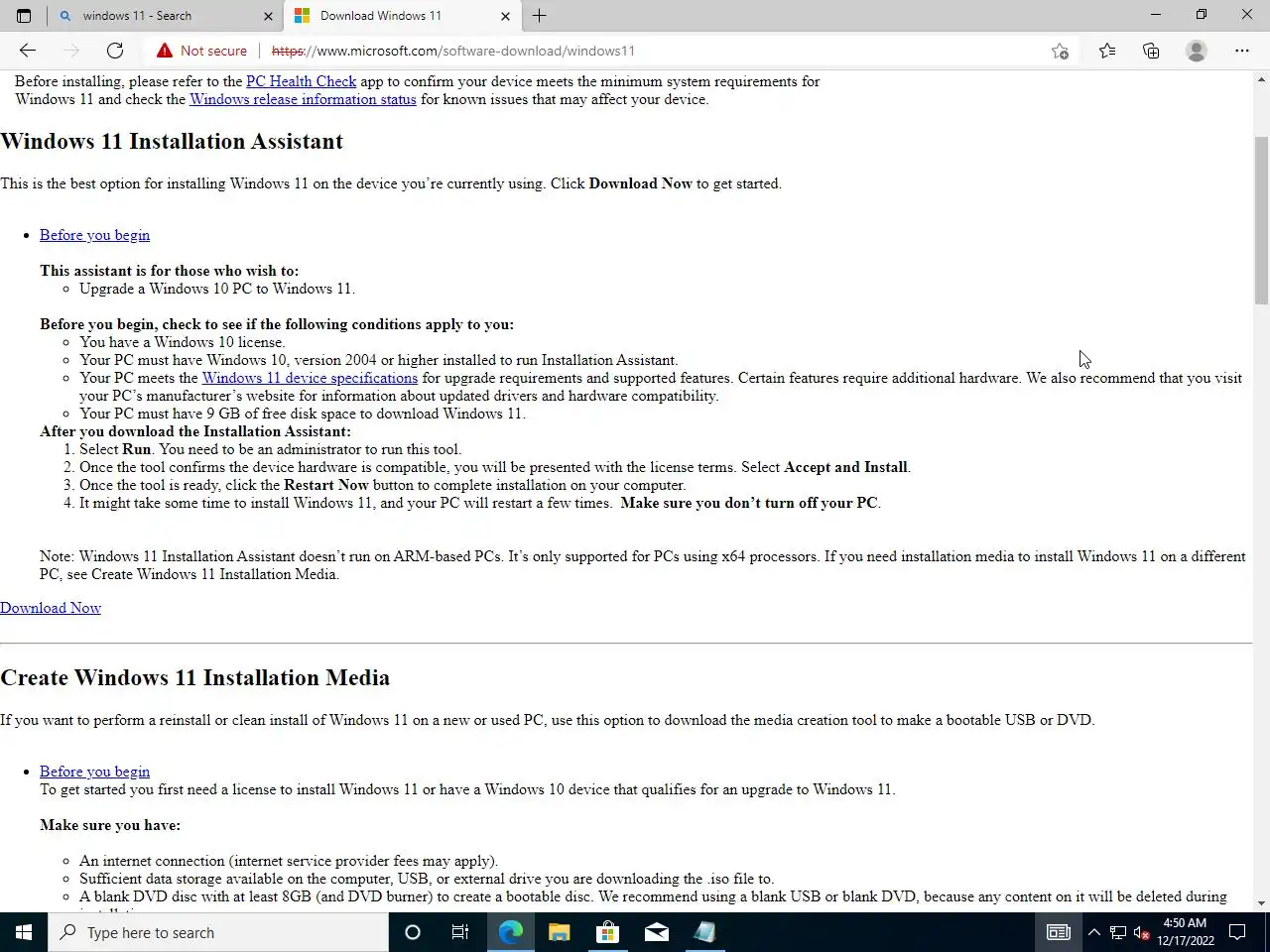Open Edge settings and more menu
The height and width of the screenshot is (952, 1270).
(1242, 51)
